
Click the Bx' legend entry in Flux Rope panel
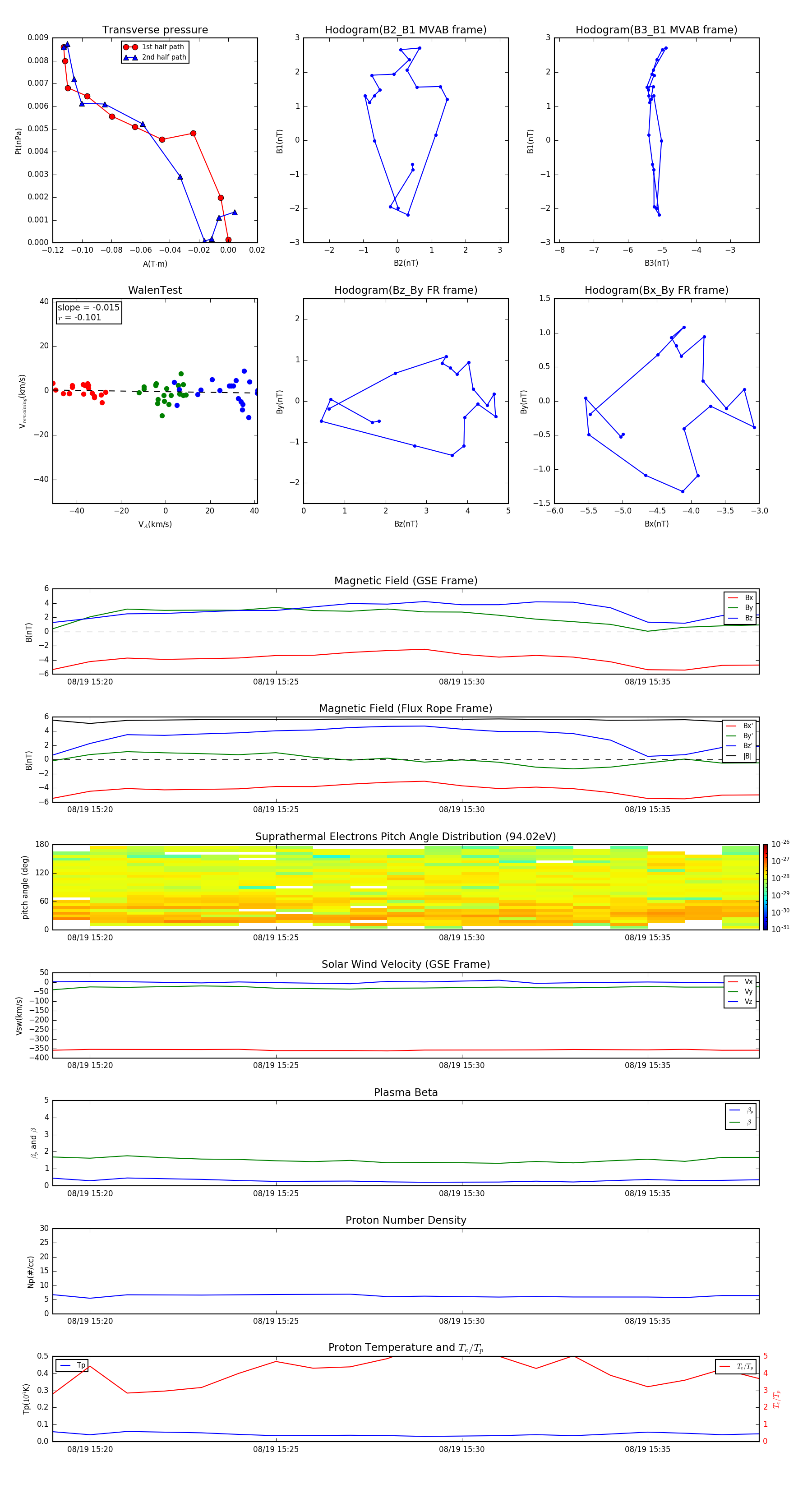[x=739, y=726]
